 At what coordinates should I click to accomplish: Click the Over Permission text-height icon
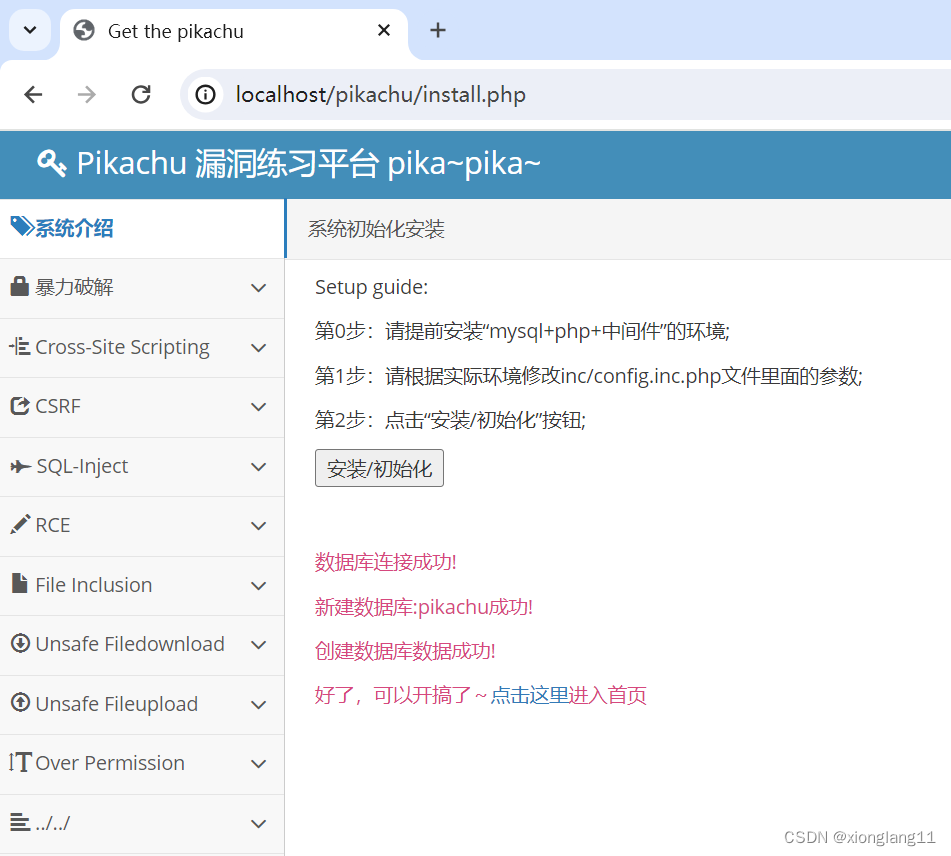(20, 762)
